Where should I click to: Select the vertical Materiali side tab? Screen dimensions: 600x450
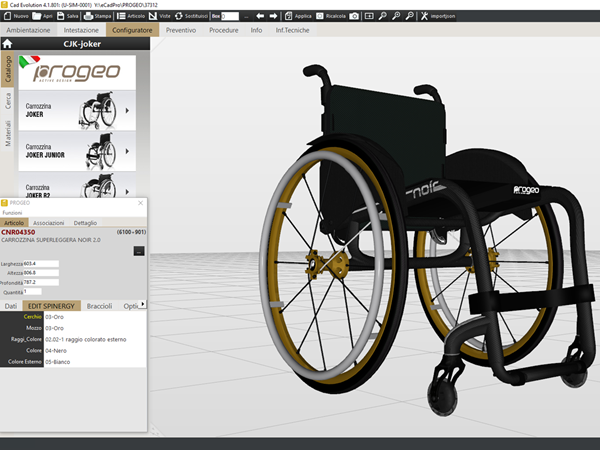click(8, 133)
